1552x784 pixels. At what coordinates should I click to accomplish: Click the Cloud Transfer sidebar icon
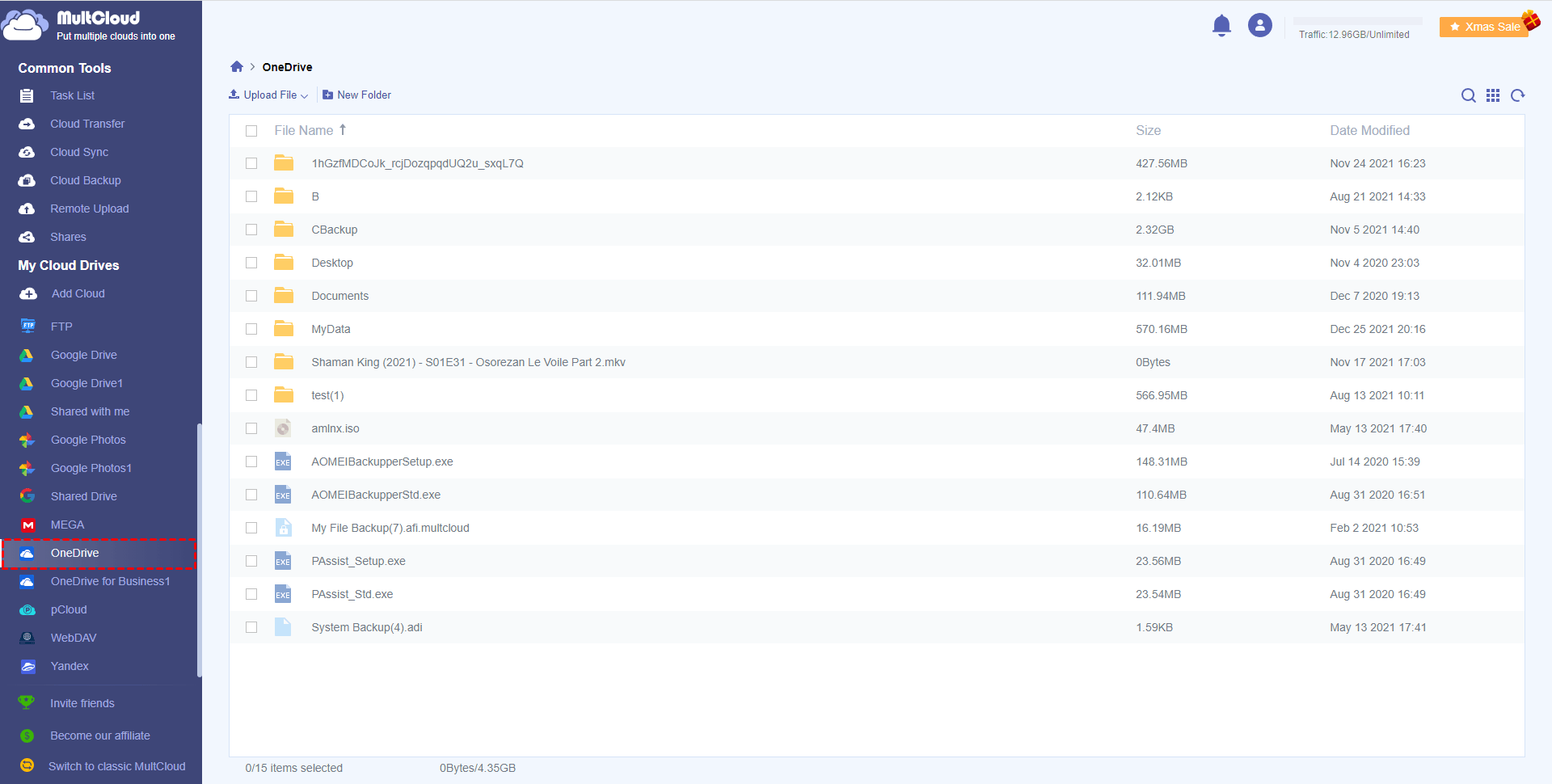click(x=27, y=124)
